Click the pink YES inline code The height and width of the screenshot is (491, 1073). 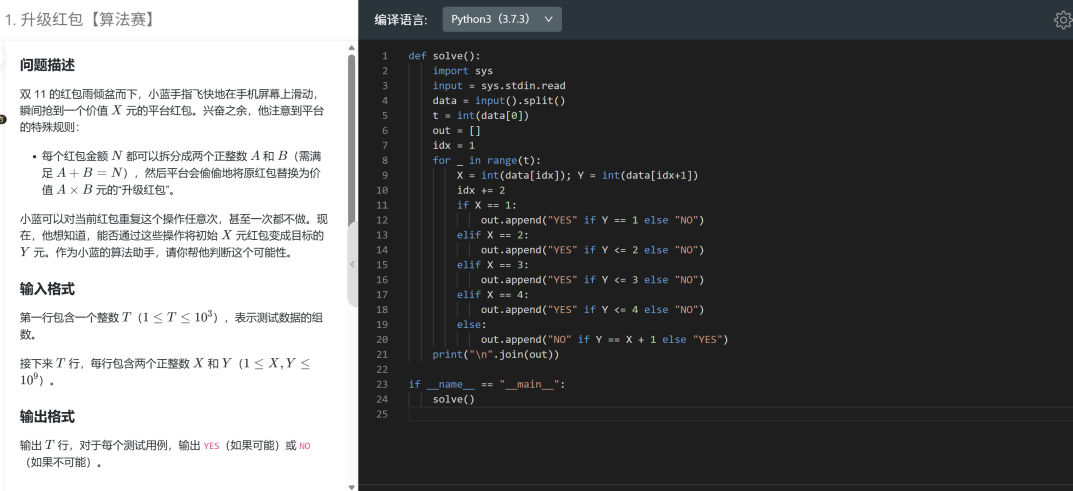coord(211,446)
